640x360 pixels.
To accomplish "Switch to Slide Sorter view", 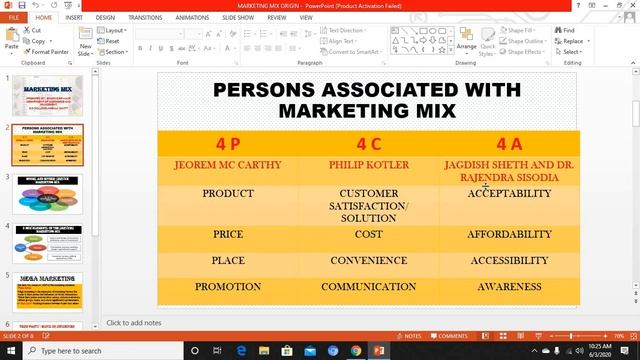I will (x=503, y=336).
